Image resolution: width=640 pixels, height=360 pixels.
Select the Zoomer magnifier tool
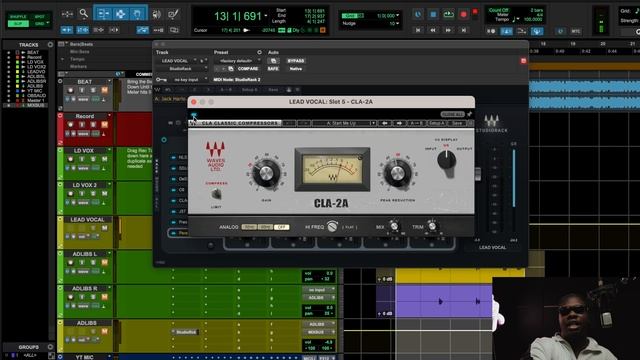(x=83, y=14)
